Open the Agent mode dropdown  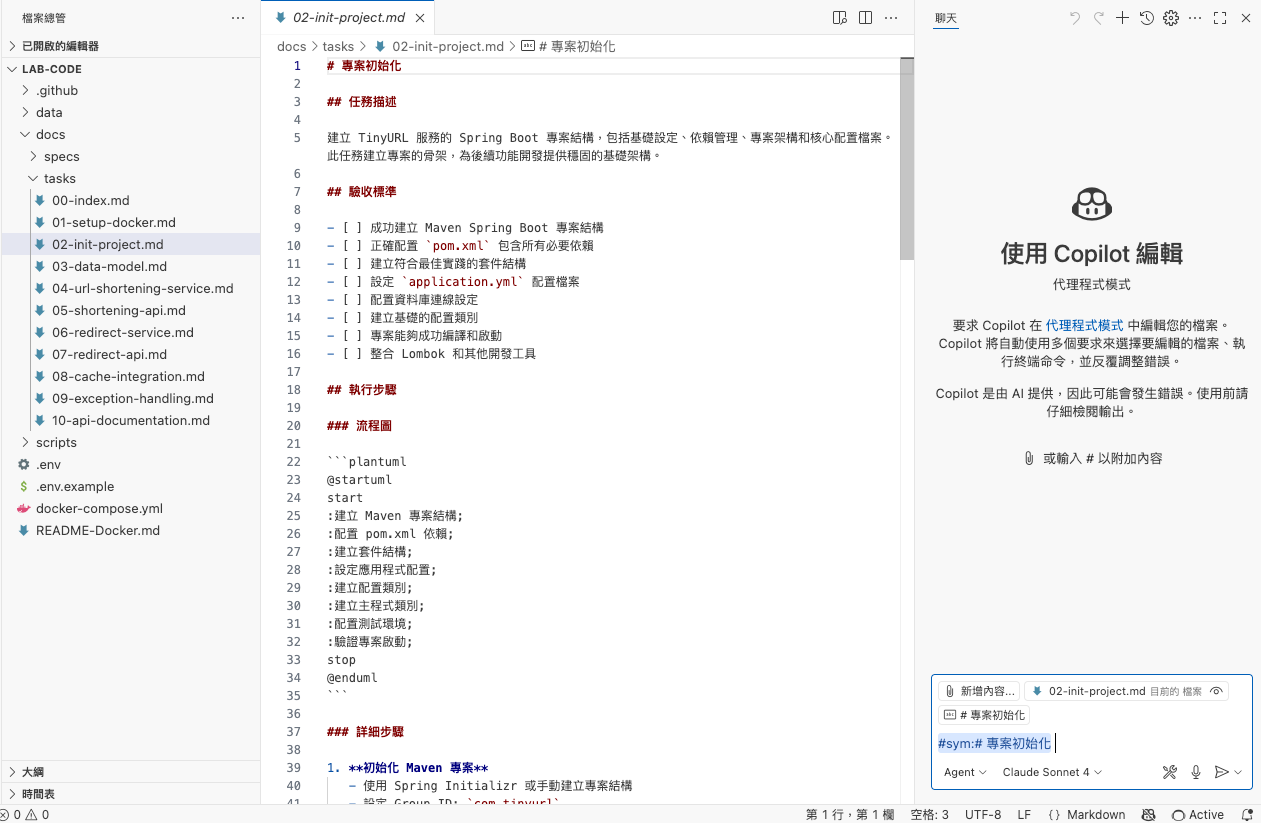pos(962,772)
